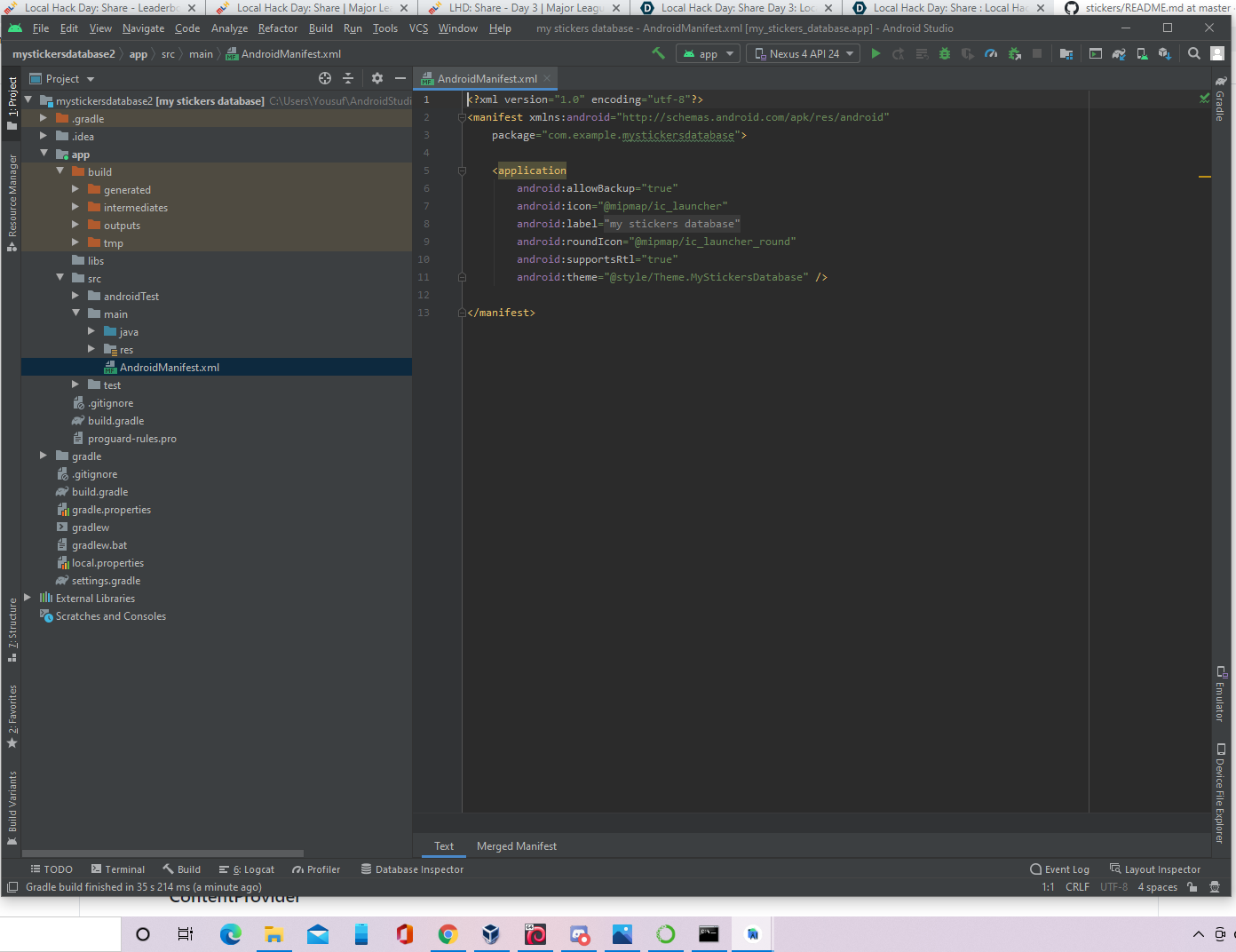
Task: Click the Debug app bug icon
Action: pos(945,54)
